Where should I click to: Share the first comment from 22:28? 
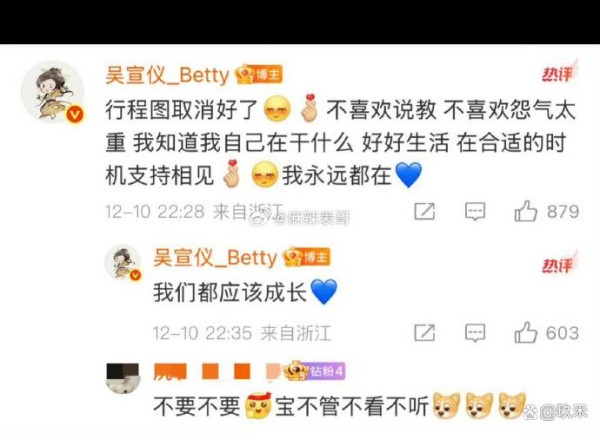click(424, 211)
